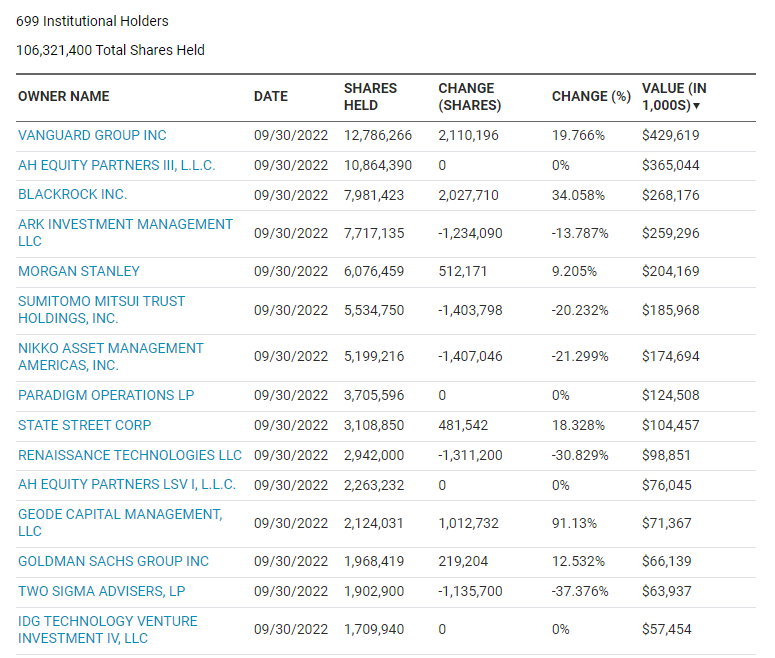Screen dimensions: 775x658
Task: Select the Morgan Stanley owner link
Action: [79, 271]
